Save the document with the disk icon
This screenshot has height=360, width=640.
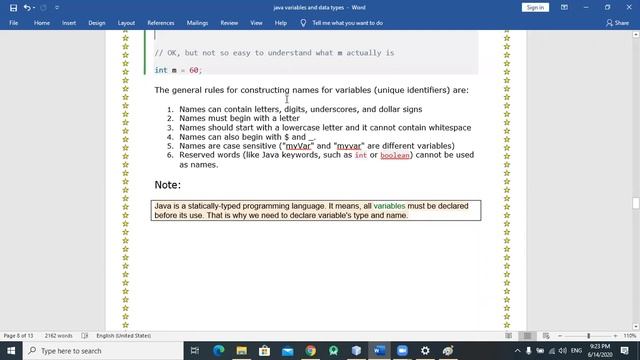pos(13,8)
